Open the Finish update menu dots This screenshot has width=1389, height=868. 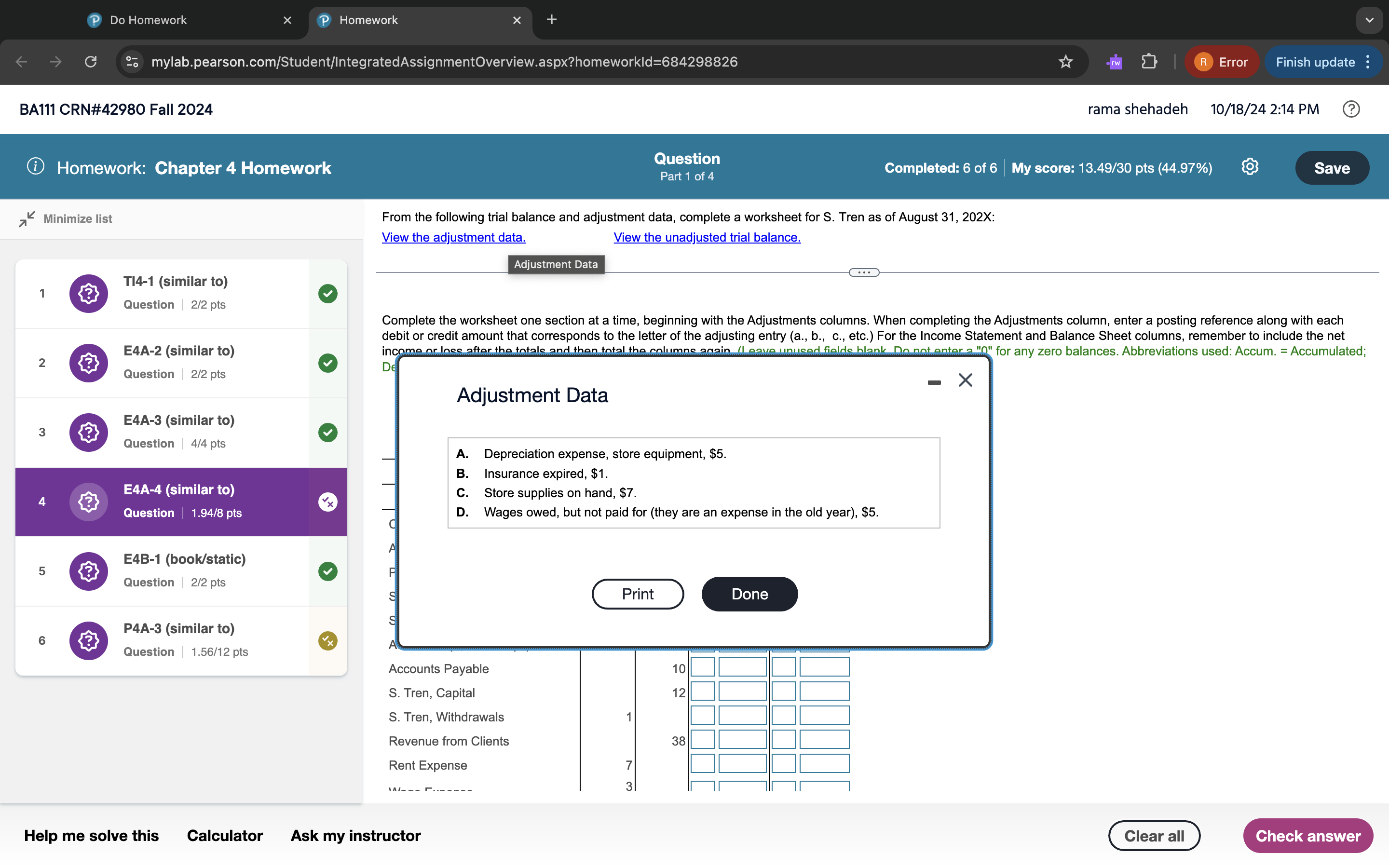click(1368, 62)
